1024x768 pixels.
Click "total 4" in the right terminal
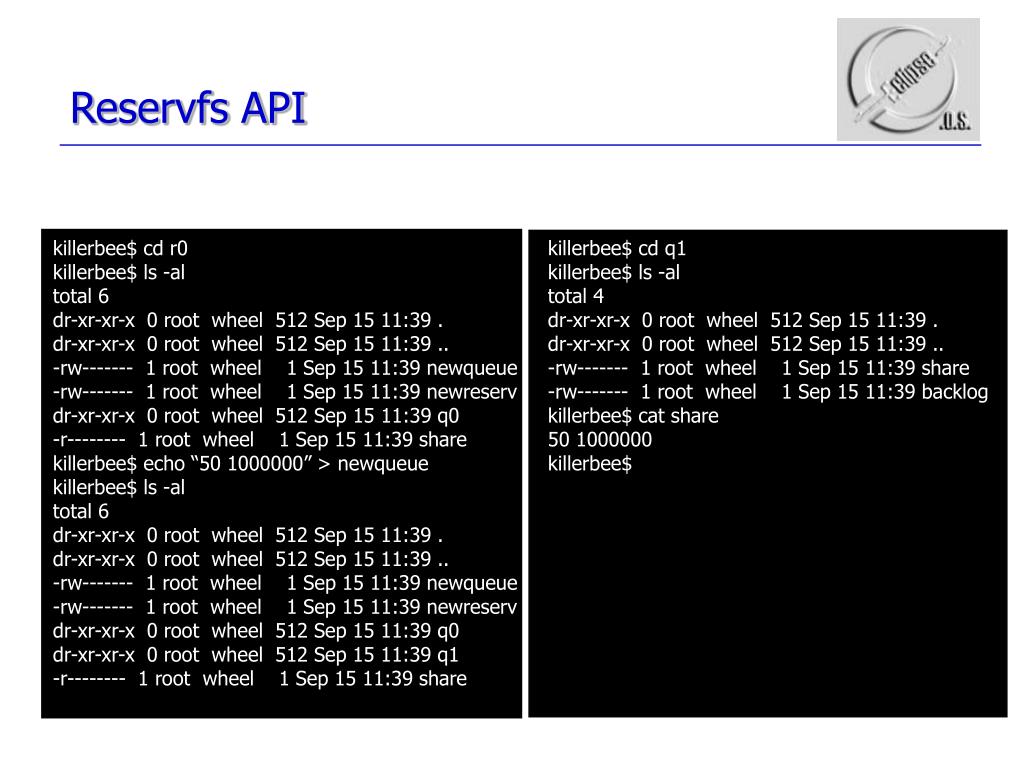pos(575,296)
